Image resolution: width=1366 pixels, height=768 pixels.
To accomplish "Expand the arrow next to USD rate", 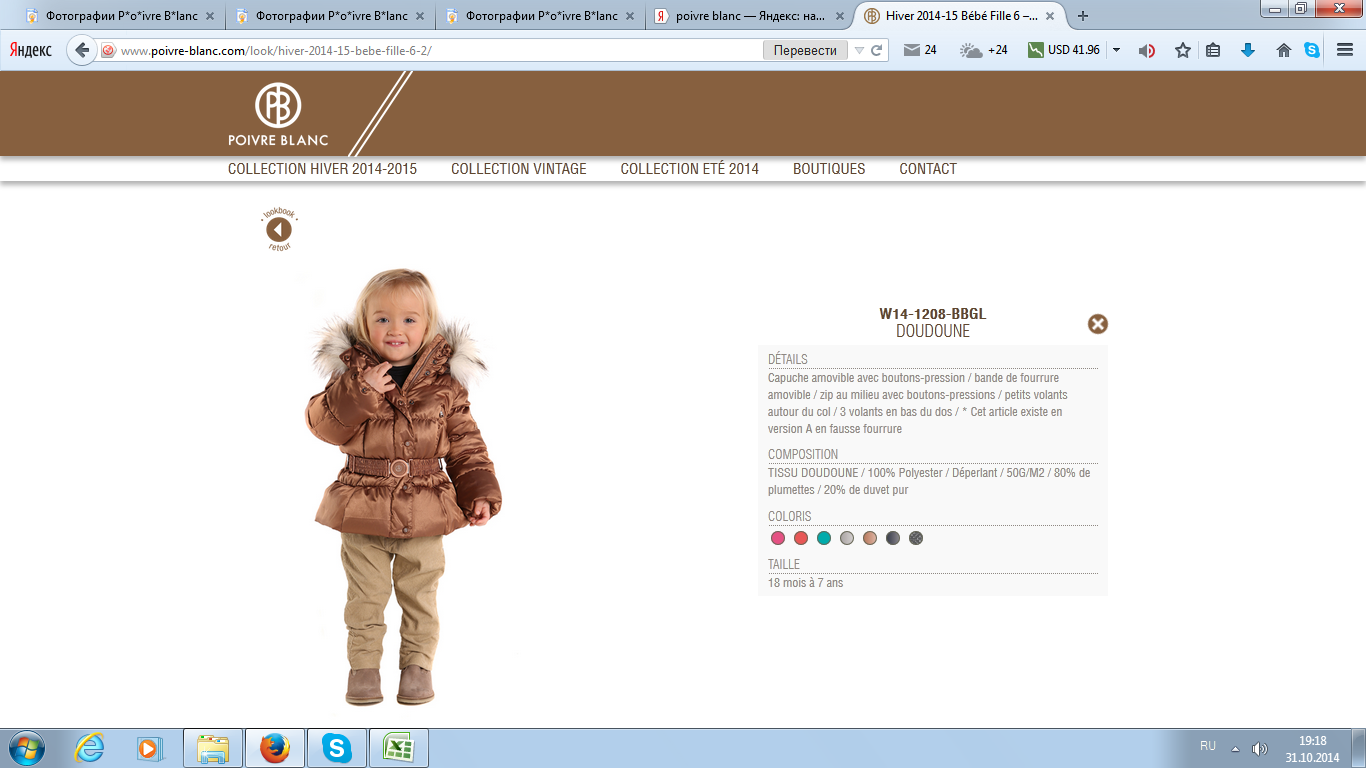I will click(1116, 50).
